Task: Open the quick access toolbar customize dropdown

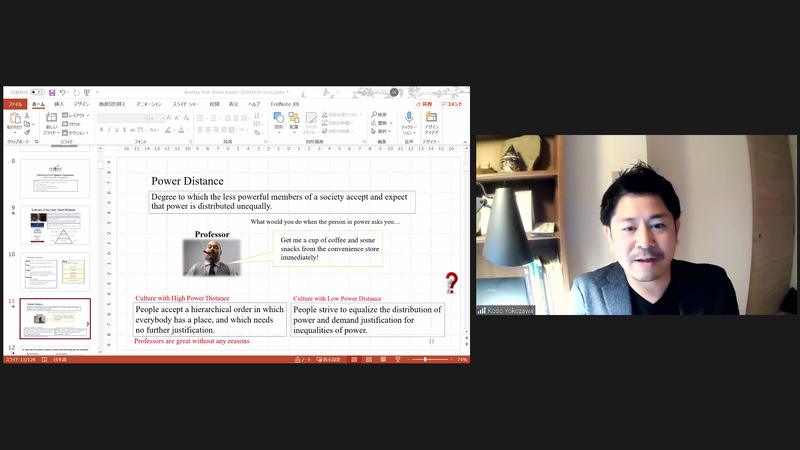Action: tap(97, 93)
